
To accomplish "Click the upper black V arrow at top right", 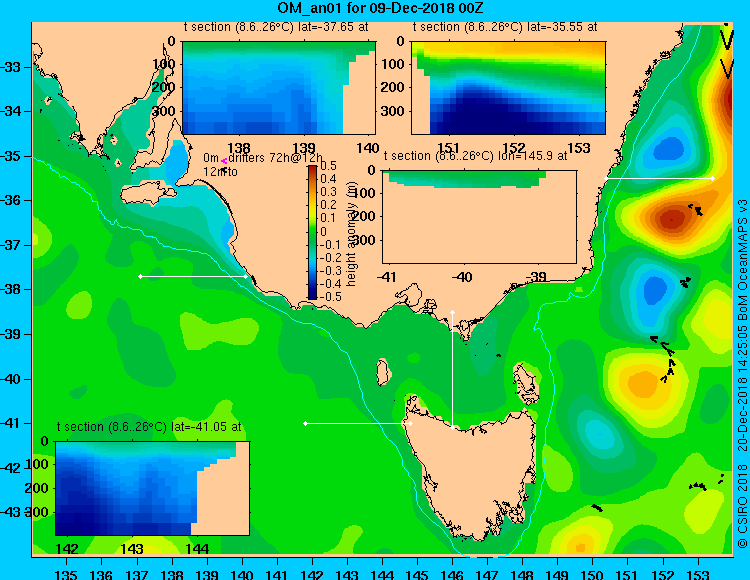I will point(727,39).
